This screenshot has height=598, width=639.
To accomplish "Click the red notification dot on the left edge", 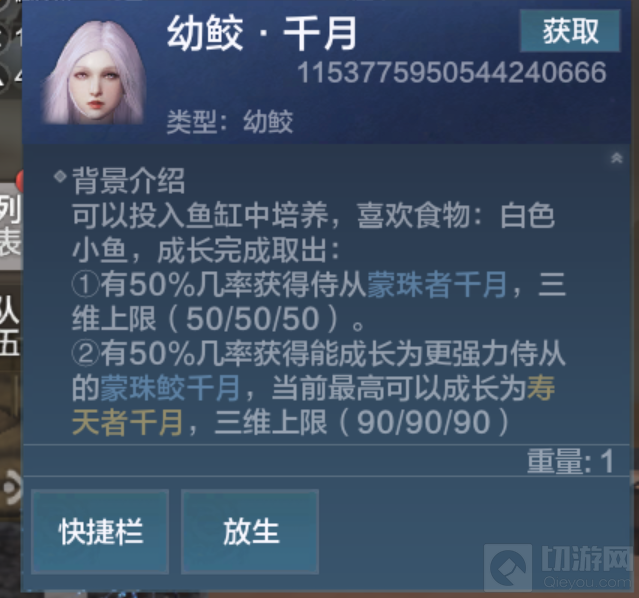I will point(19,181).
